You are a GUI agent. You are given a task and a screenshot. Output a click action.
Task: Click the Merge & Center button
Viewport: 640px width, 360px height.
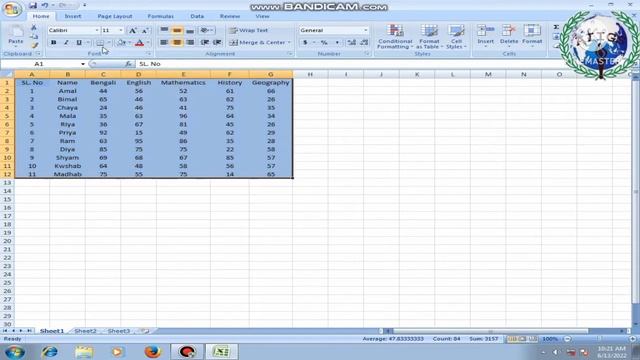[x=258, y=42]
